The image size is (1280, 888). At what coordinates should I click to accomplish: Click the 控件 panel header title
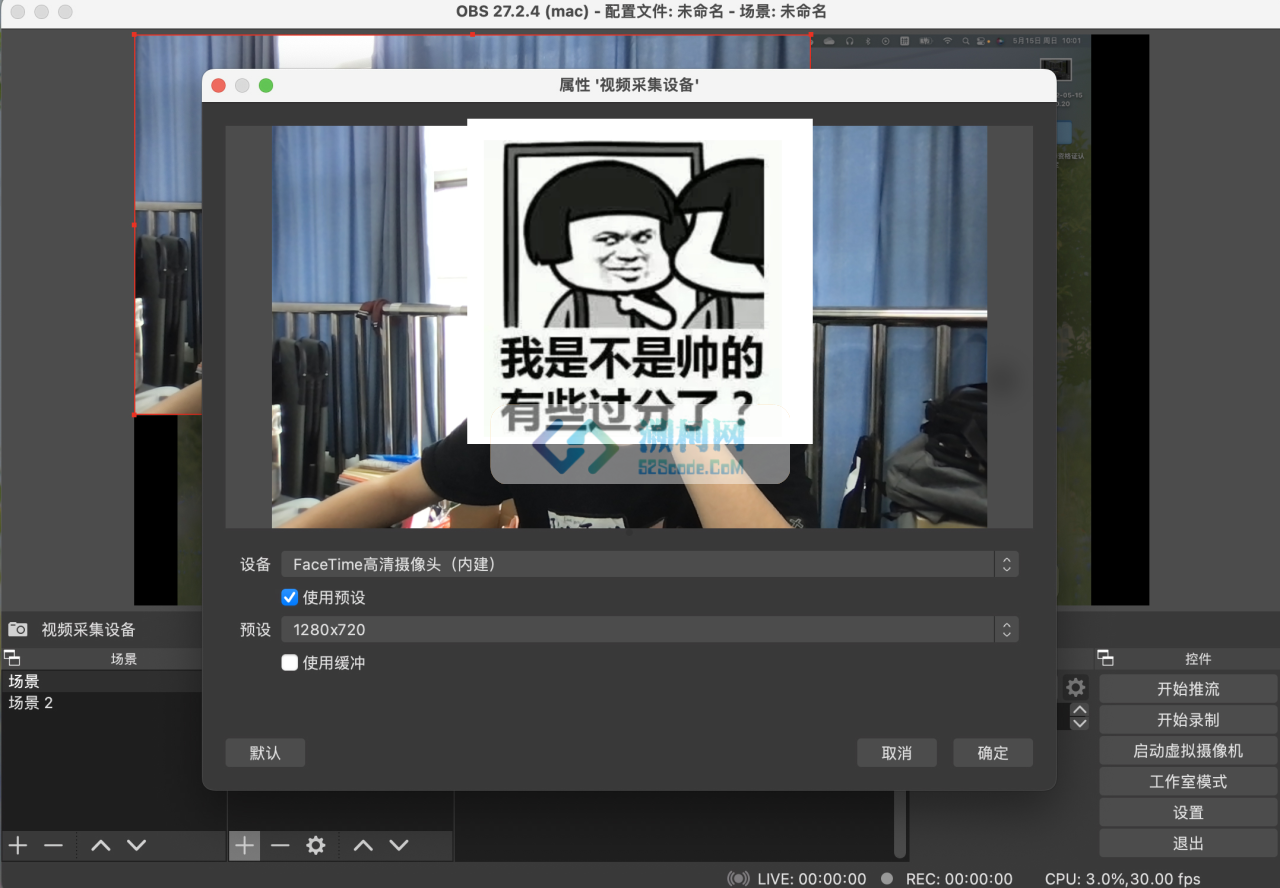(1198, 659)
